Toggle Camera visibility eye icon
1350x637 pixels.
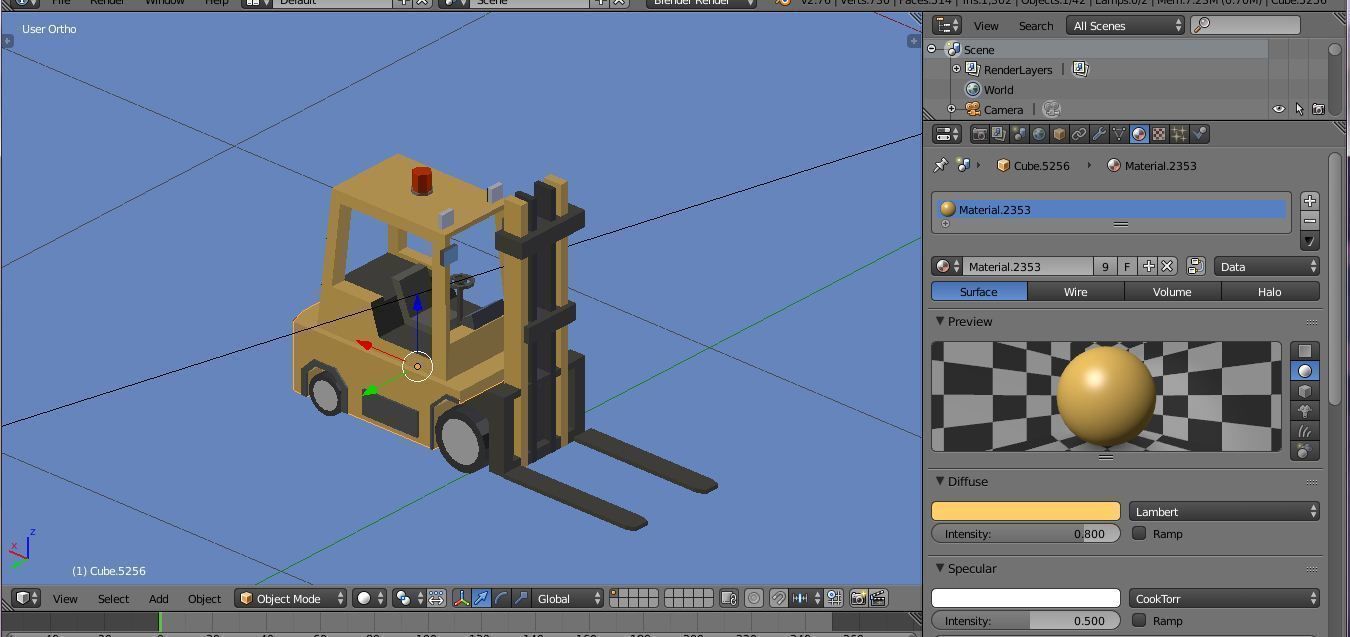click(1278, 109)
